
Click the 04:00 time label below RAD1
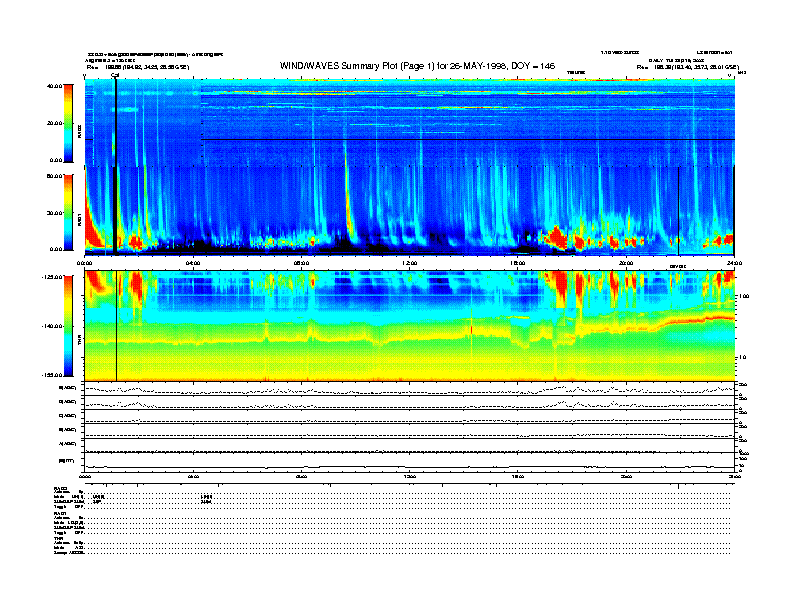point(193,263)
